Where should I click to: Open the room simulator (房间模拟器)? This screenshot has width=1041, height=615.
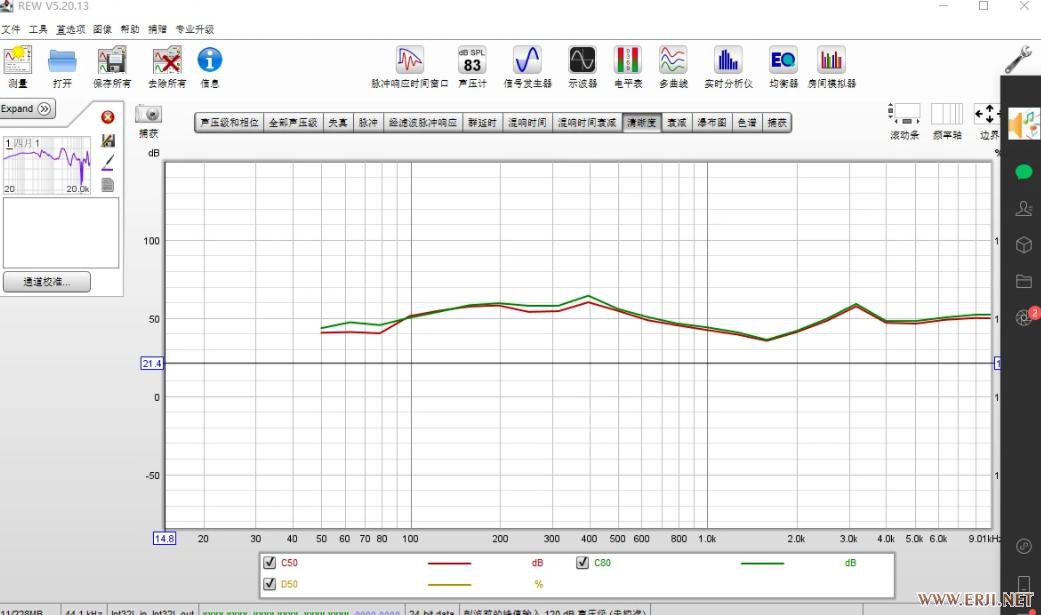pyautogui.click(x=831, y=61)
